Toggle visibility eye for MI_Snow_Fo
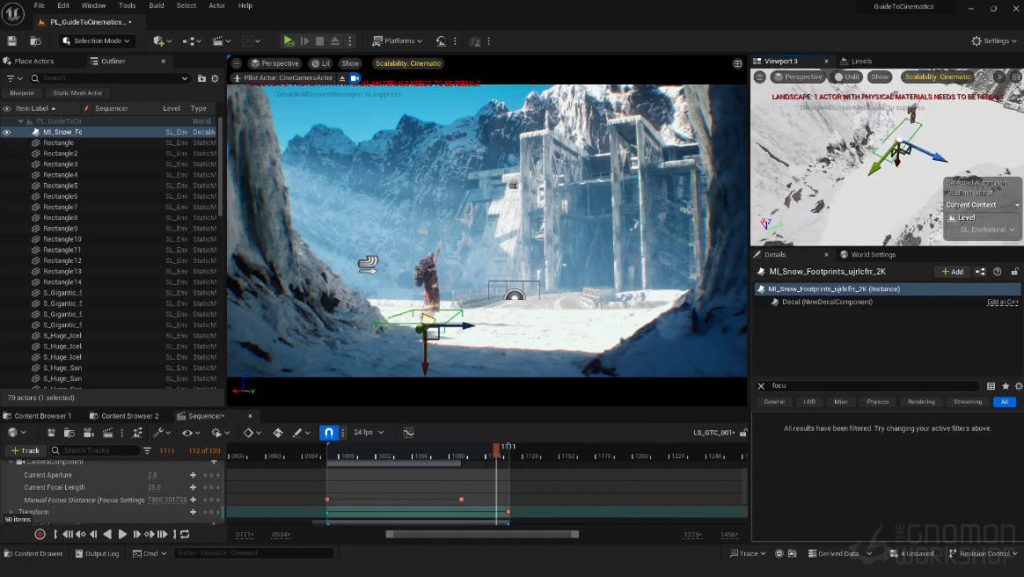Screen dimensions: 1024x577 click(7, 132)
